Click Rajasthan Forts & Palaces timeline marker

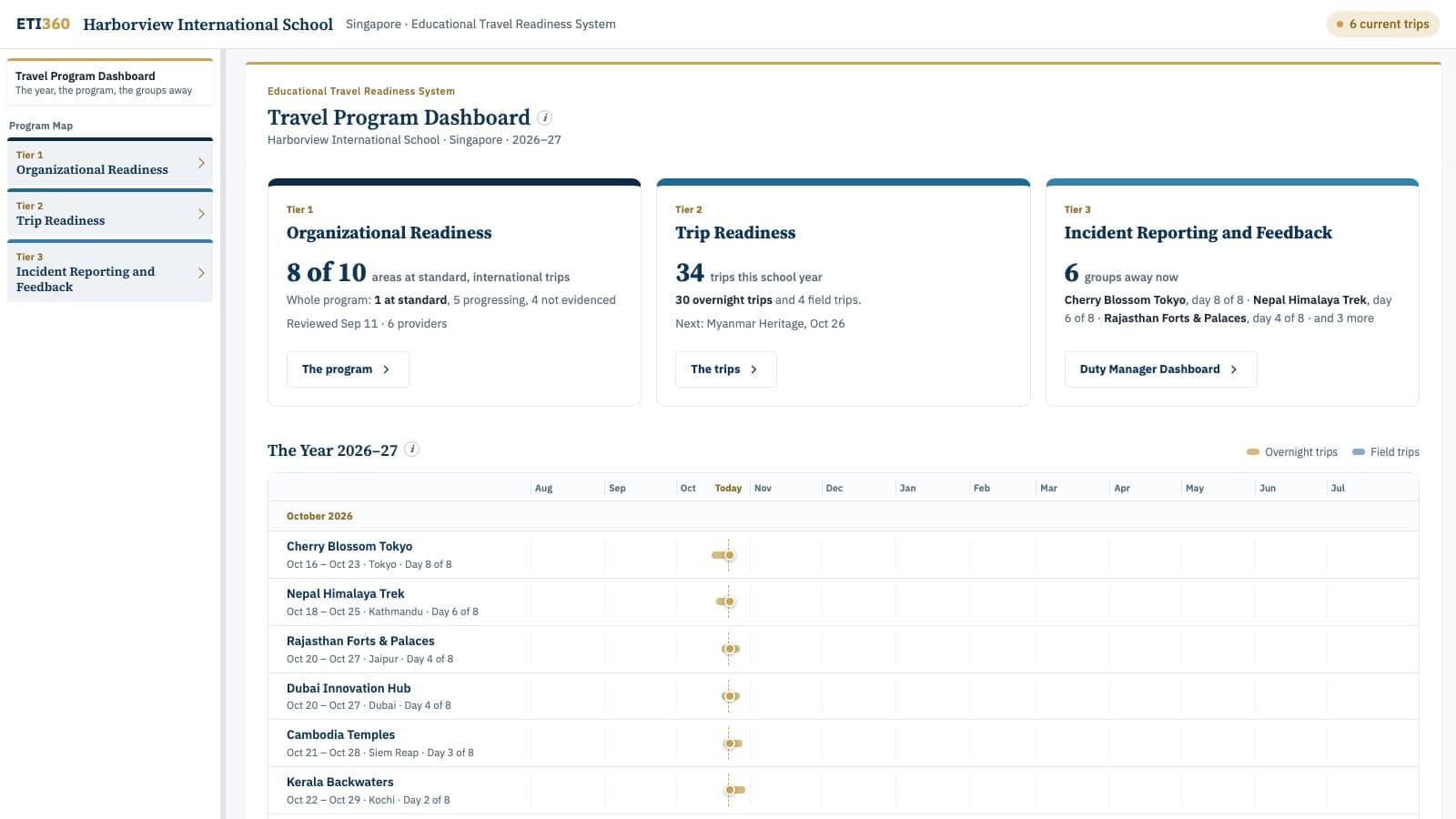(x=730, y=649)
